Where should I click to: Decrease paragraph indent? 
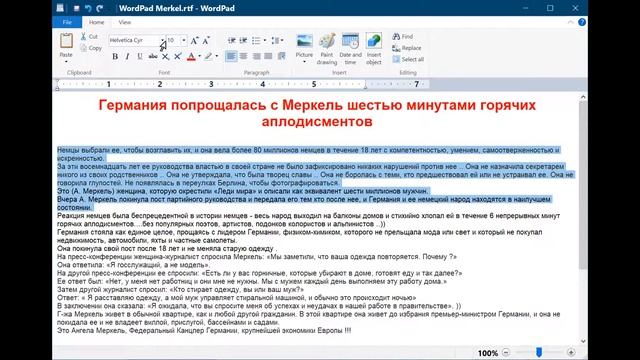point(231,40)
